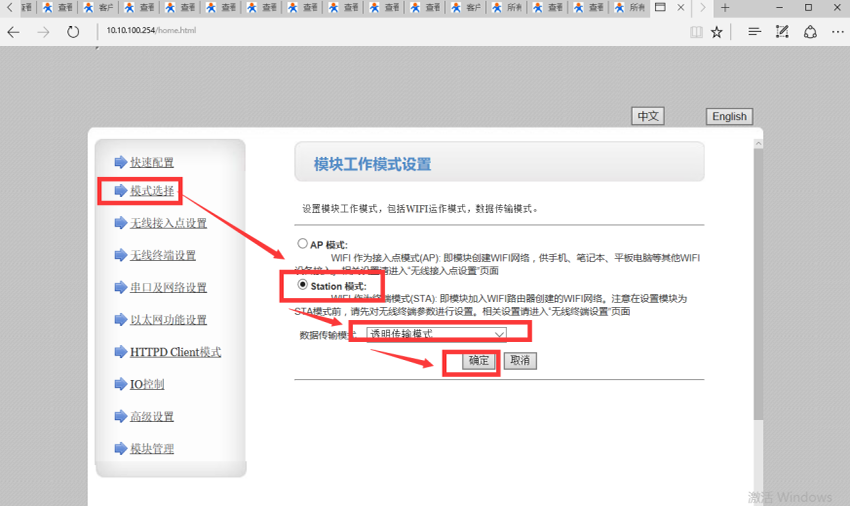The image size is (850, 506).
Task: Expand the 数据传输模式 dropdown
Action: click(436, 334)
